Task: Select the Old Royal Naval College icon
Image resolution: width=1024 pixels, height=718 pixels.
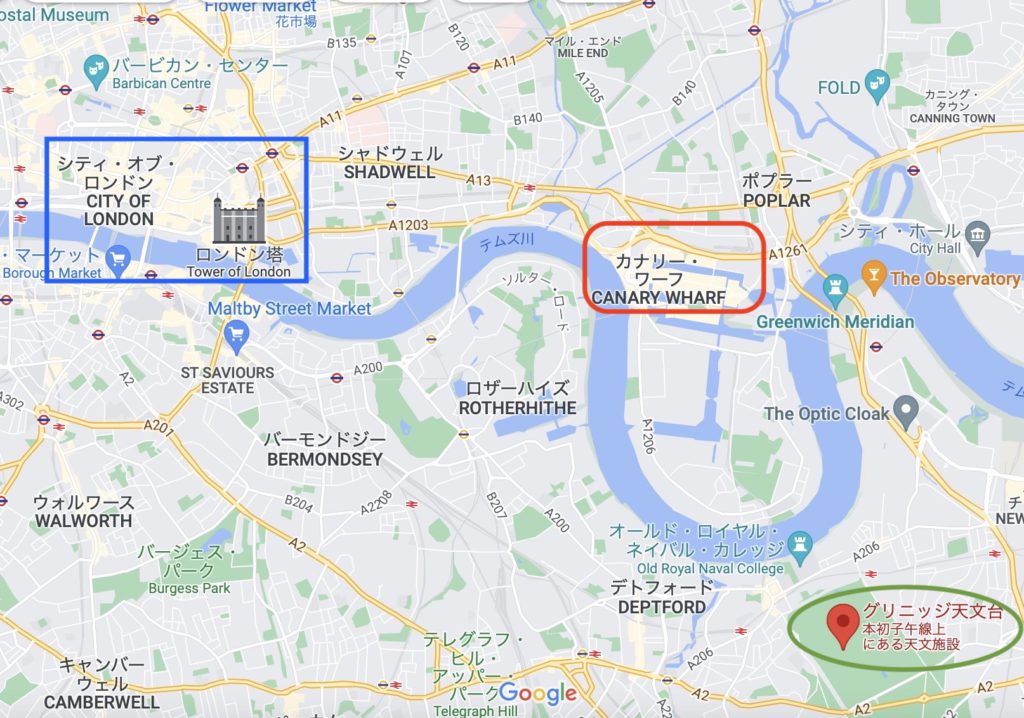Action: (x=800, y=547)
